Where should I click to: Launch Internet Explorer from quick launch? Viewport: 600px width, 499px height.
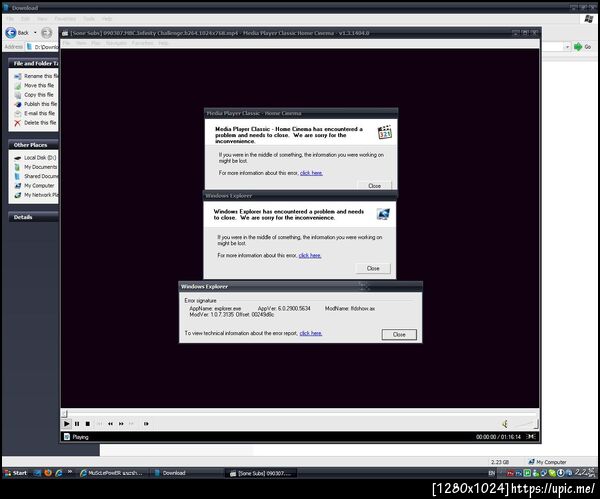pyautogui.click(x=59, y=473)
